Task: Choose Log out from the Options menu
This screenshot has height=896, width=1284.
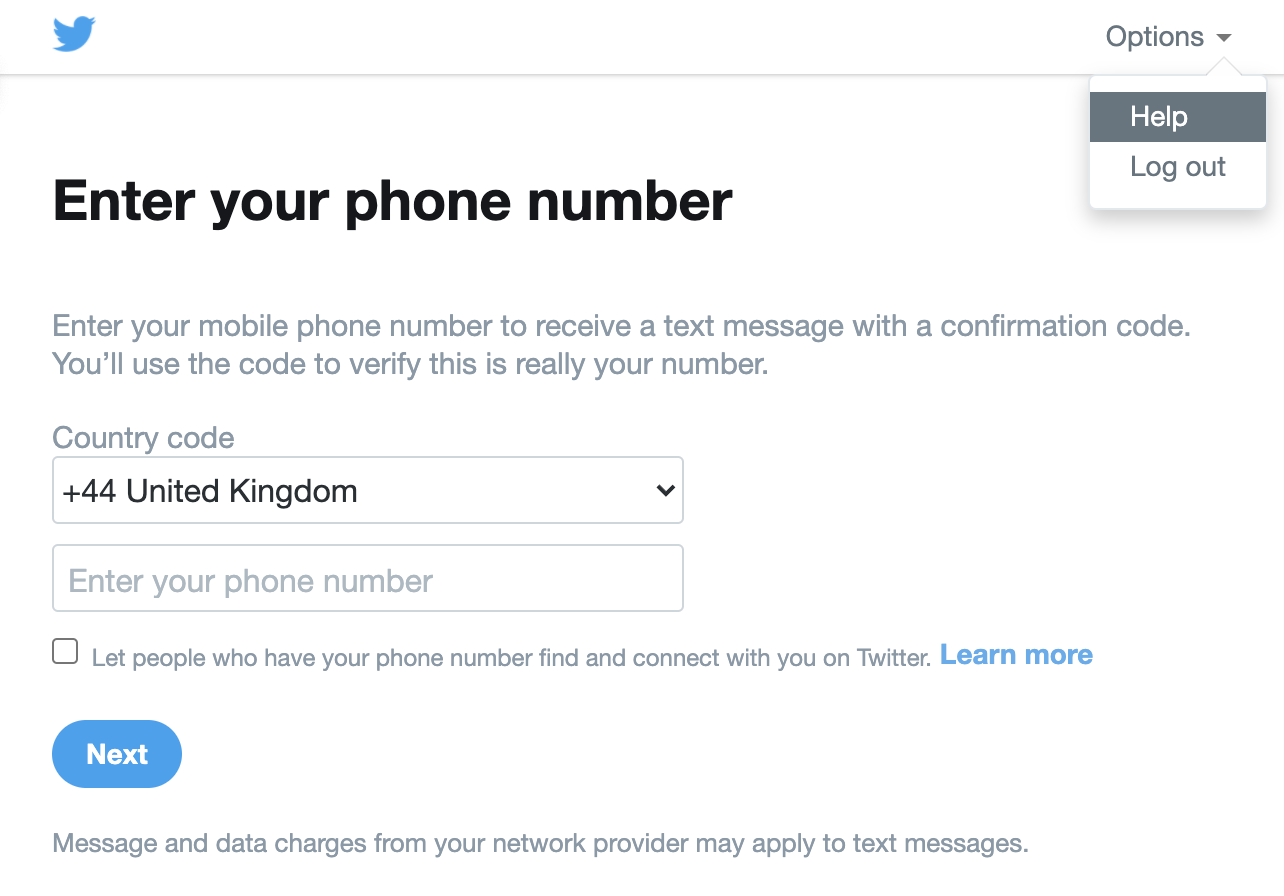Action: coord(1177,167)
